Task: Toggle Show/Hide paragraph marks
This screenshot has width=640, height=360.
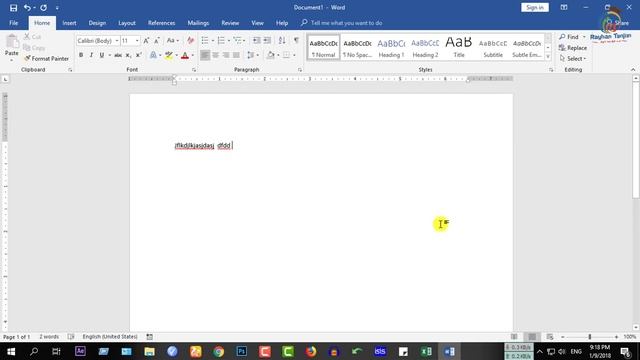Action: tap(296, 40)
